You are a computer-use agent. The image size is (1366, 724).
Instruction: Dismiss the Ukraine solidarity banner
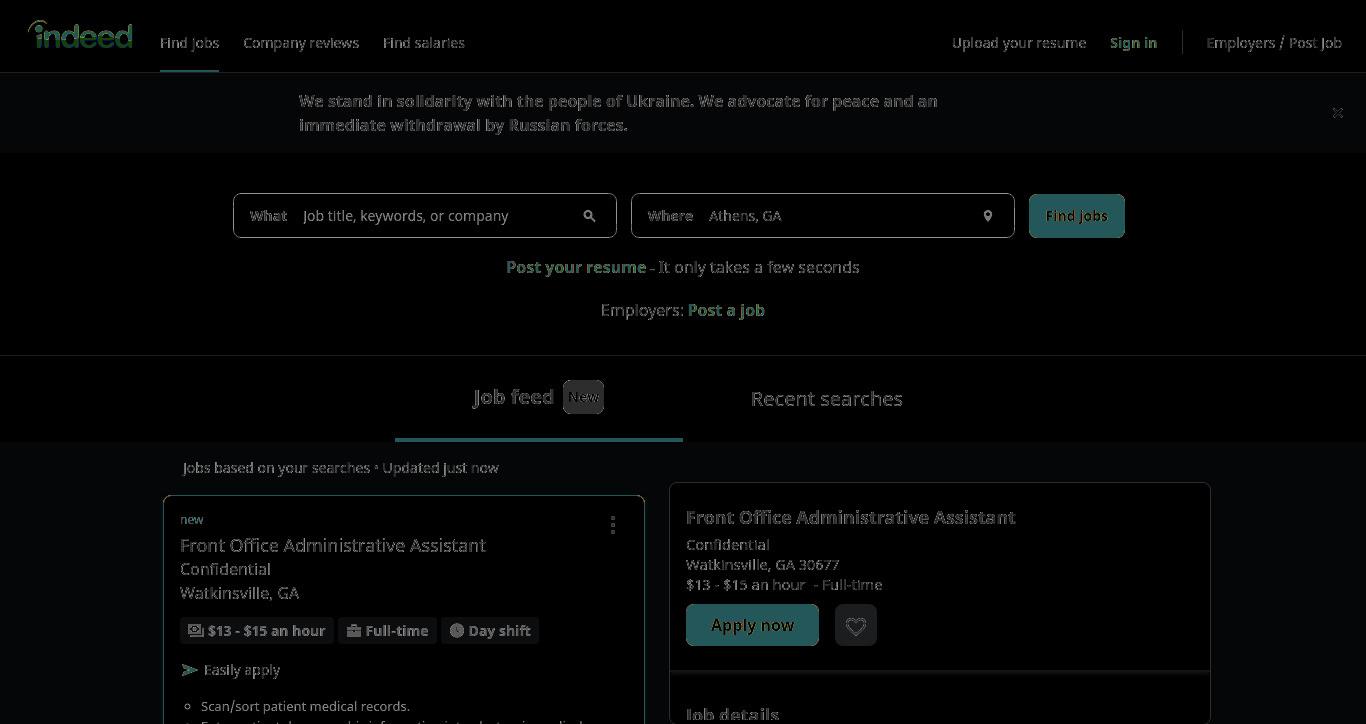1337,113
